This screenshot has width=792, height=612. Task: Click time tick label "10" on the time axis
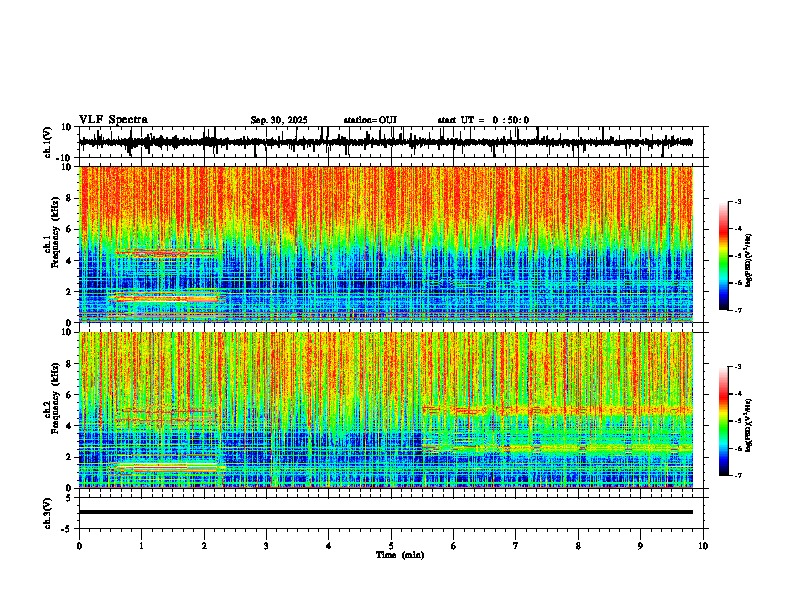[x=703, y=546]
